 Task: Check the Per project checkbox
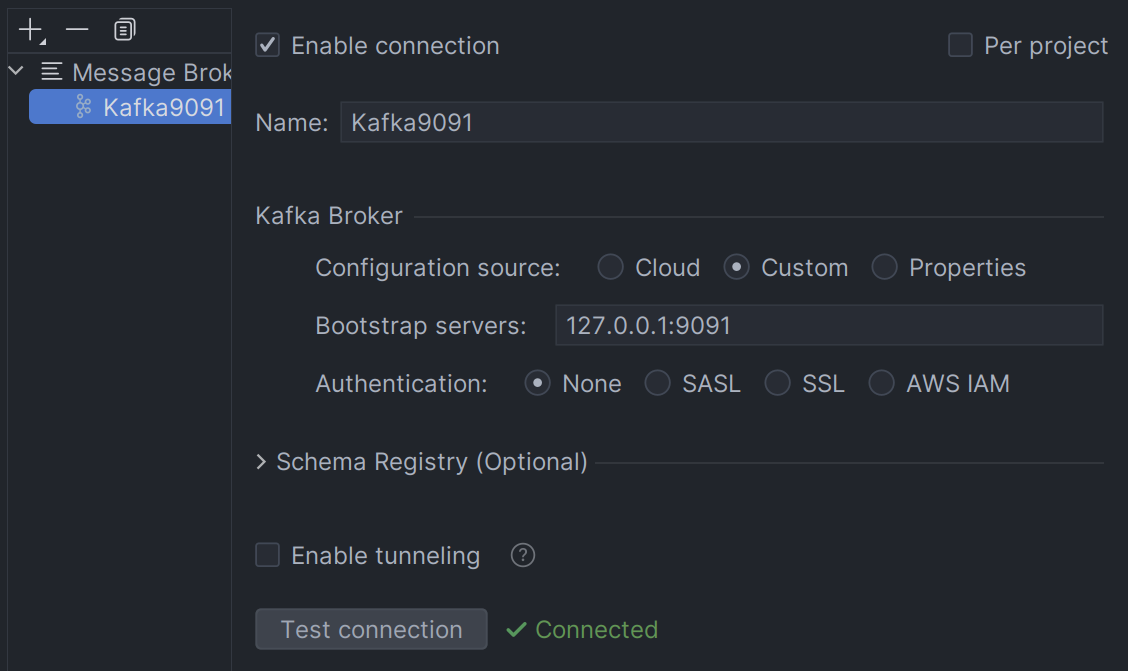[960, 46]
